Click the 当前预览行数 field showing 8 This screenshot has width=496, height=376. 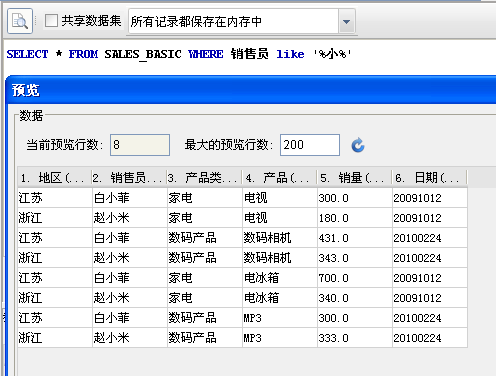140,145
